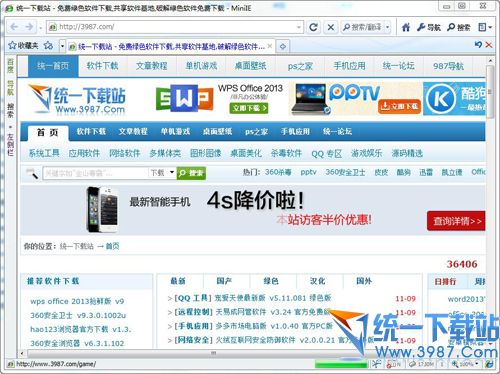Stop loading with the X icon
Image resolution: width=500 pixels, height=374 pixels.
(x=330, y=27)
